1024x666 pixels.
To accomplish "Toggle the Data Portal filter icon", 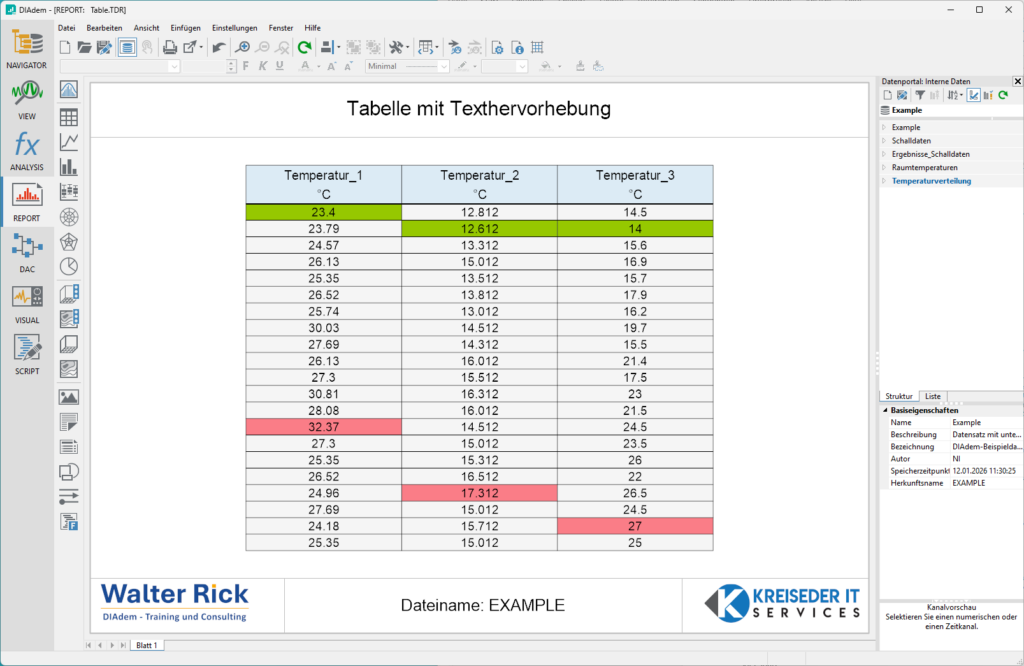I will (x=920, y=95).
